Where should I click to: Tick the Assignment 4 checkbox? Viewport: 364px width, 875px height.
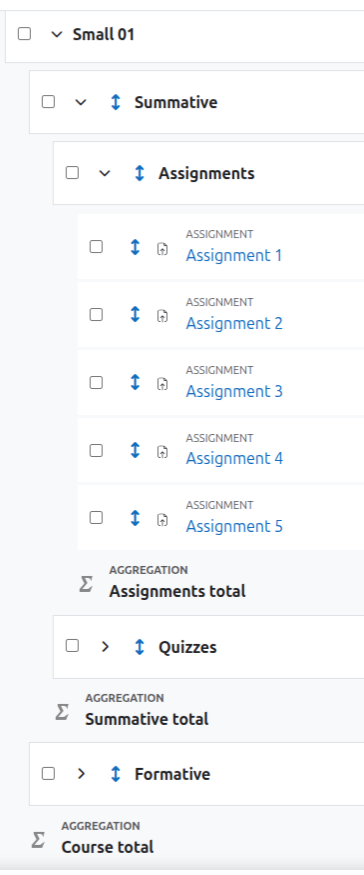click(x=96, y=450)
